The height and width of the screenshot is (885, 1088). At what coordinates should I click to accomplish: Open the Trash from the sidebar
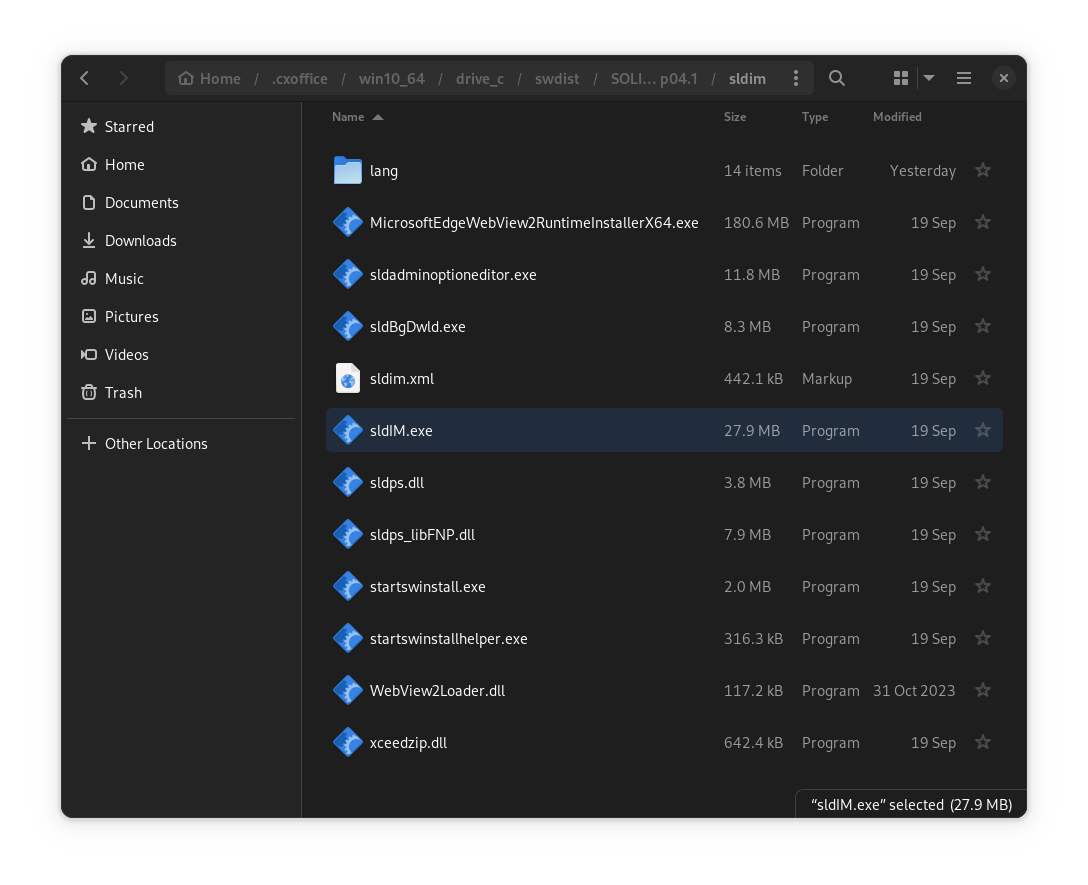(89, 392)
